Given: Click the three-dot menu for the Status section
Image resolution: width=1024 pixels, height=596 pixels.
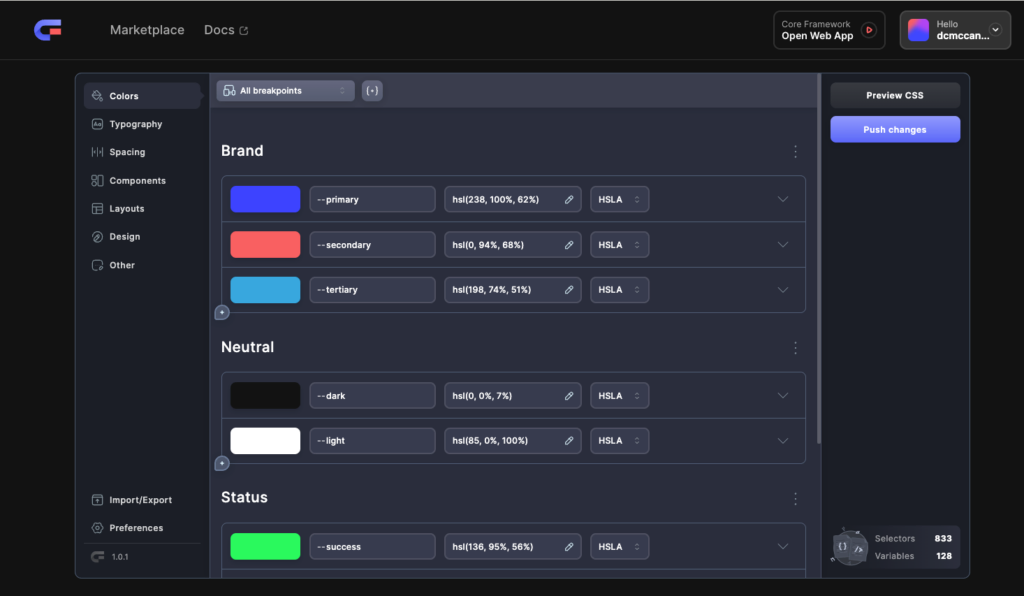Looking at the screenshot, I should (x=795, y=498).
